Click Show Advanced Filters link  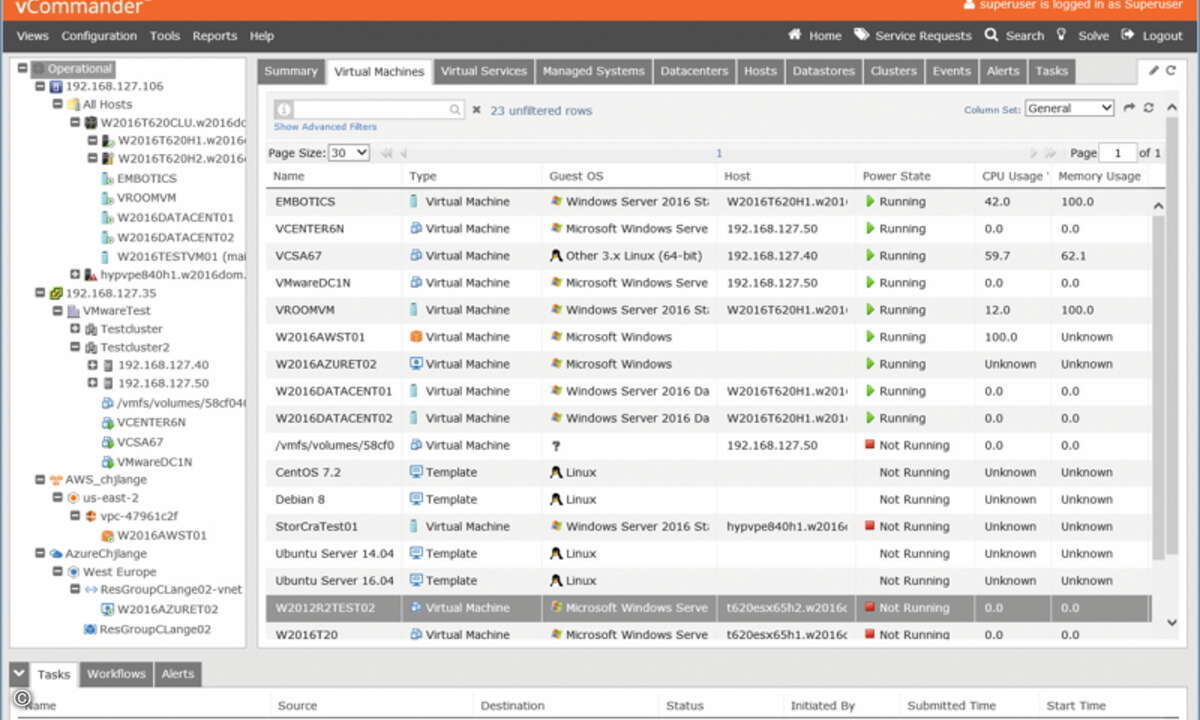pyautogui.click(x=325, y=127)
